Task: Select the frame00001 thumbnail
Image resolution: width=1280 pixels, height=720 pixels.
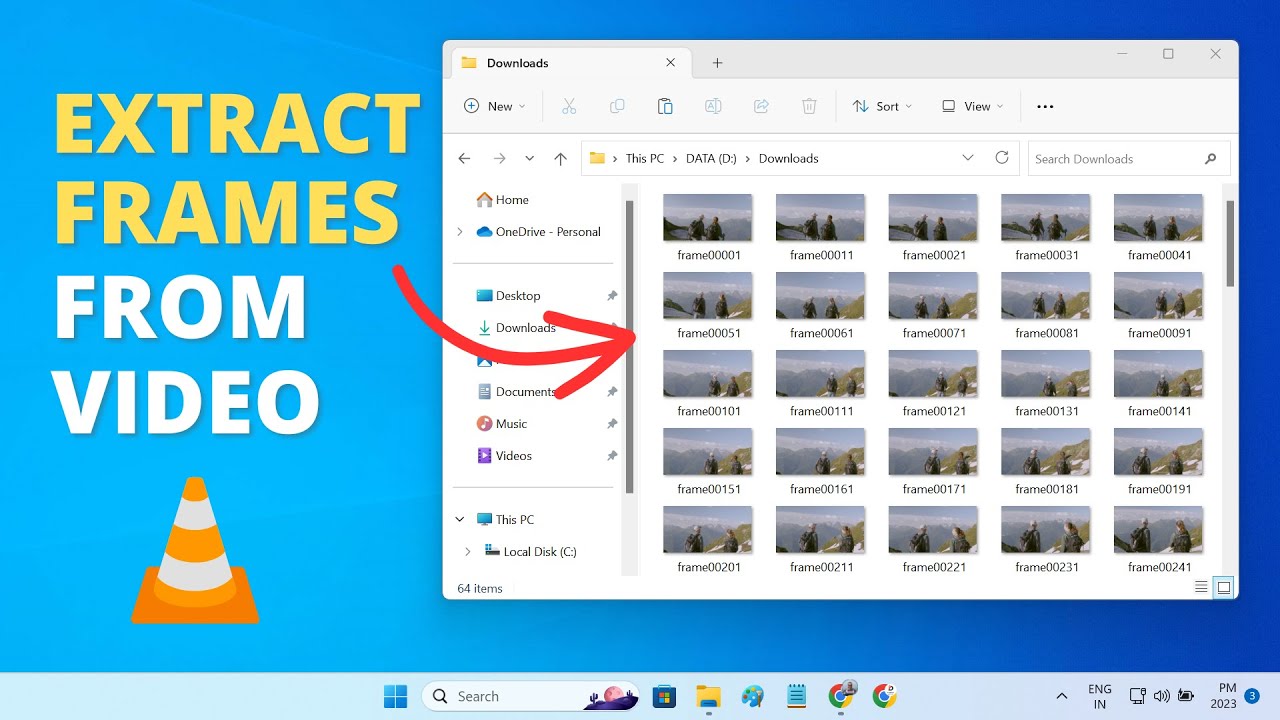Action: pos(708,218)
